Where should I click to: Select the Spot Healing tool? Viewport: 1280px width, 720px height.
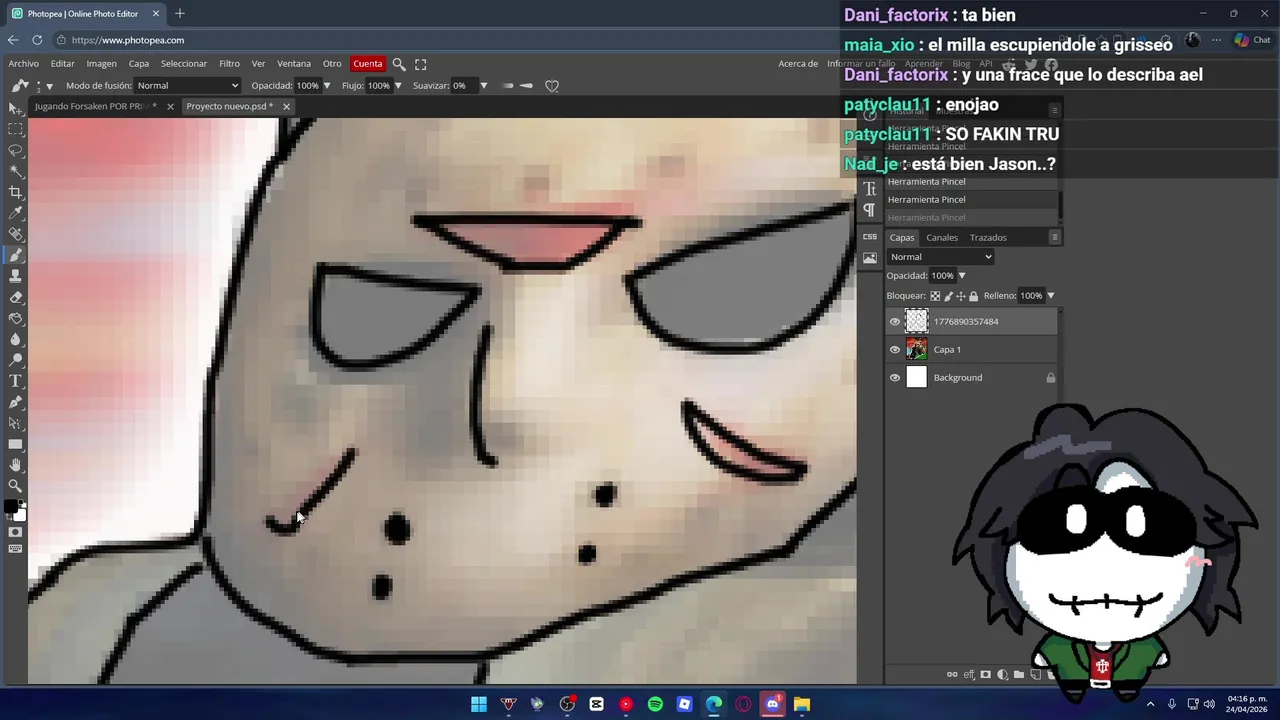pos(15,234)
